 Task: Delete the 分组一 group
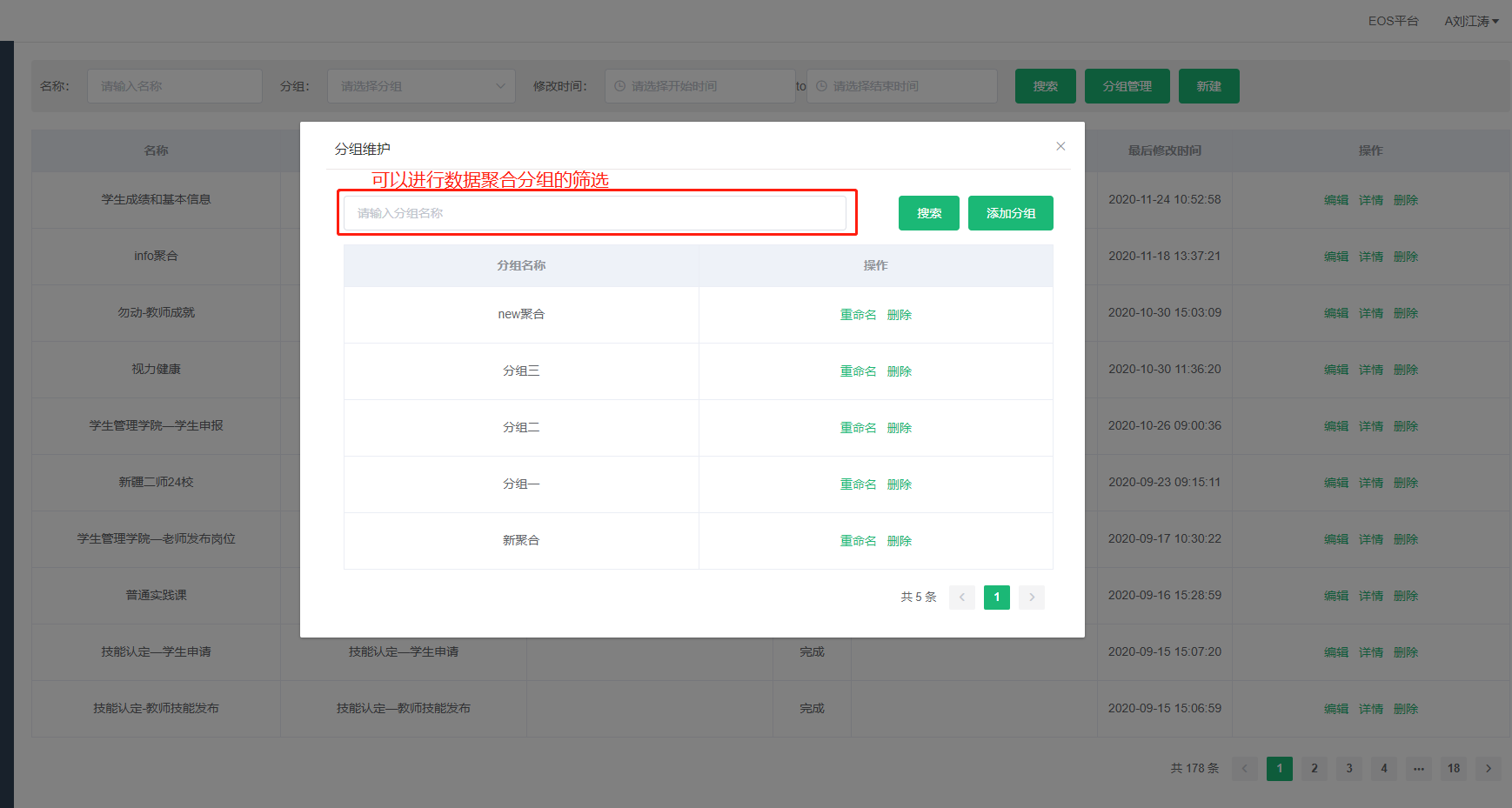coord(900,484)
